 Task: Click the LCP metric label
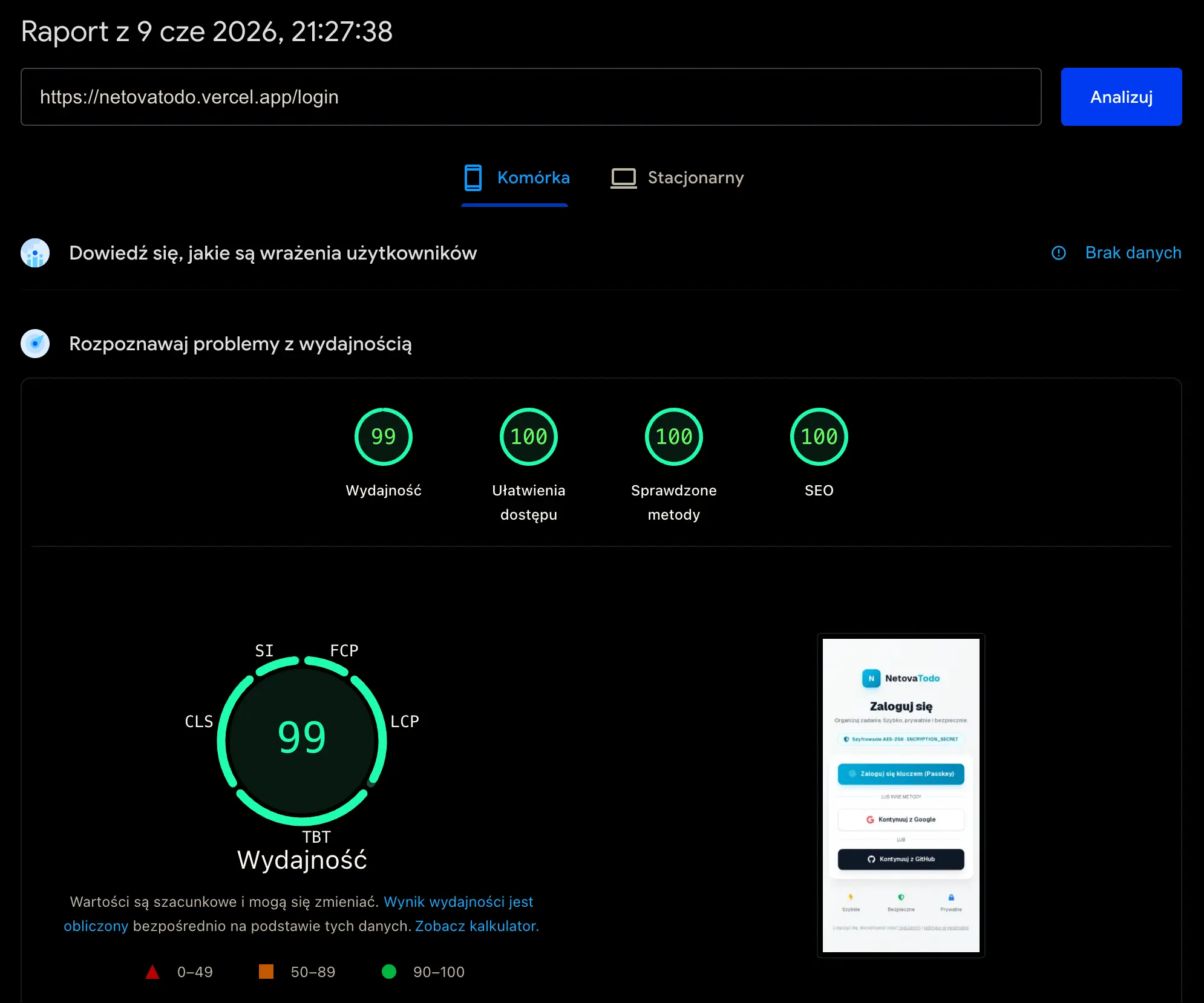click(405, 722)
